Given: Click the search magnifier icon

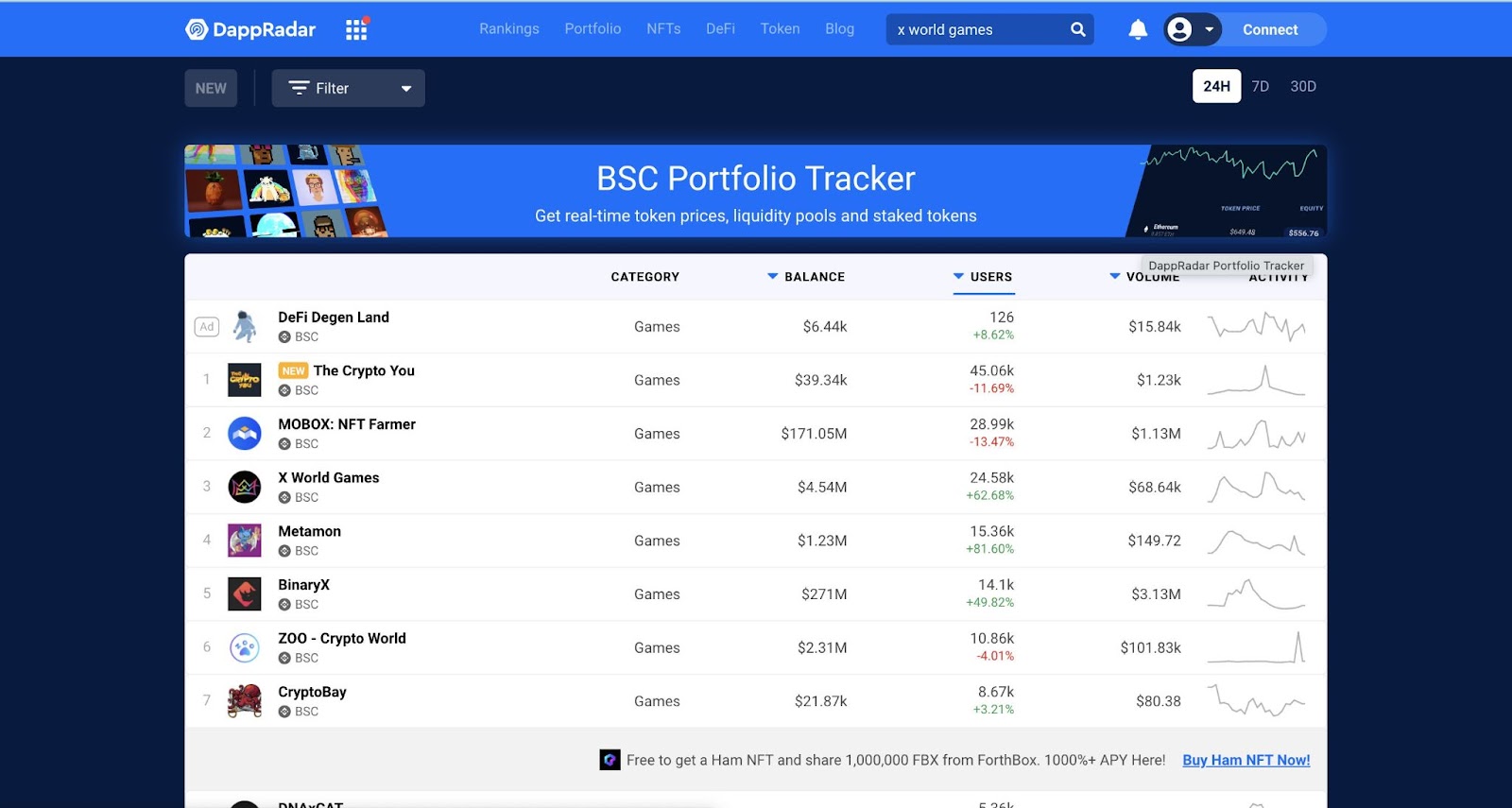Looking at the screenshot, I should pyautogui.click(x=1077, y=29).
